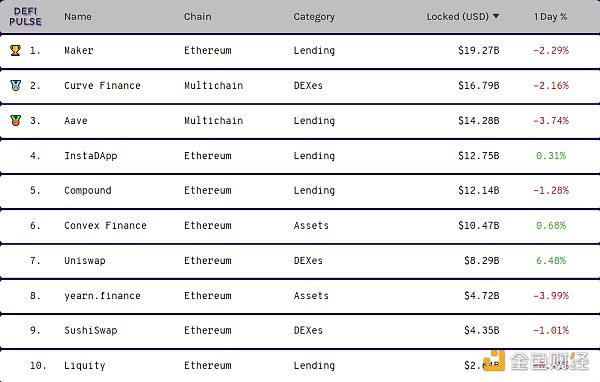Open the Maker project link

[x=79, y=50]
